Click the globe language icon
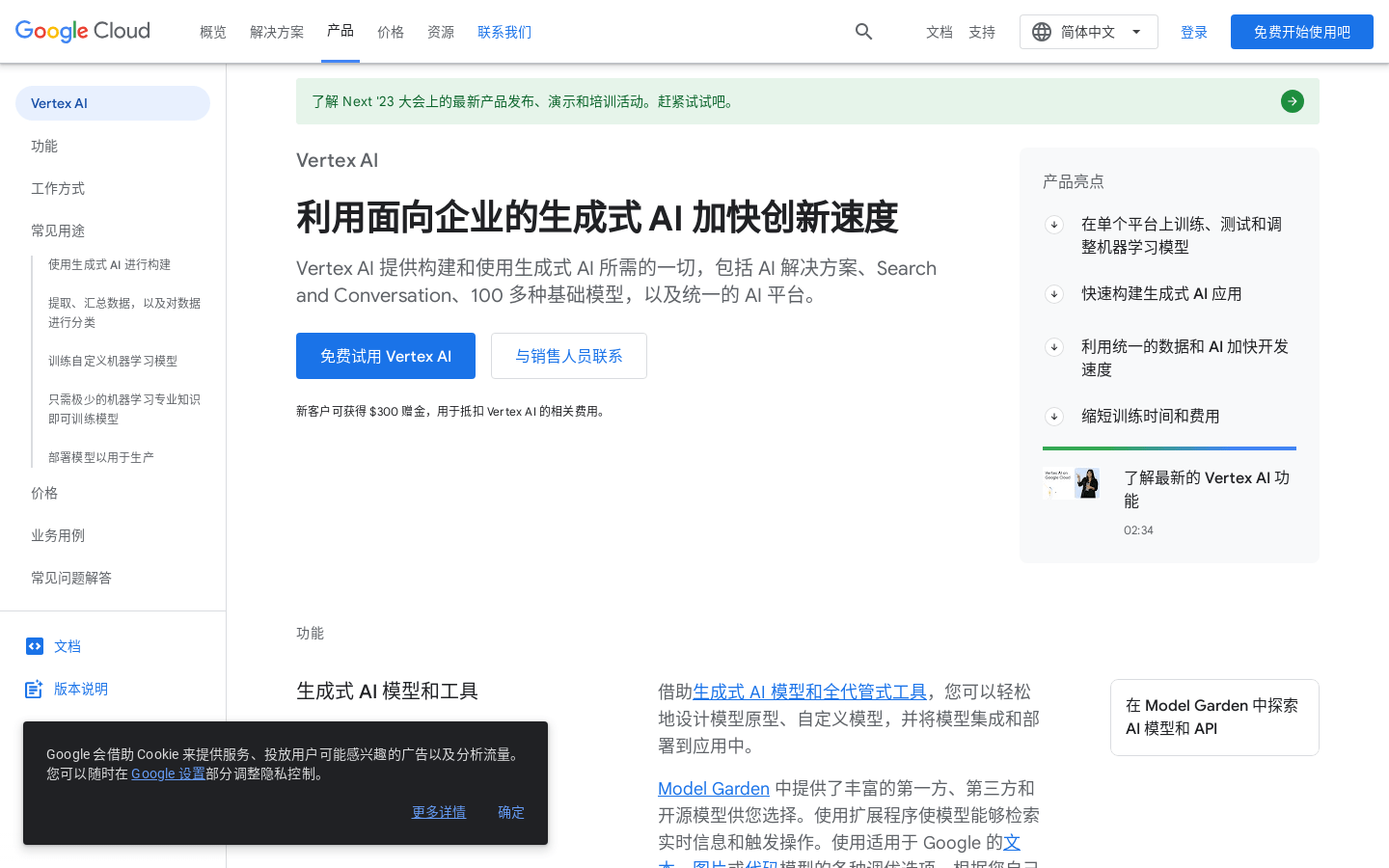 tap(1042, 32)
